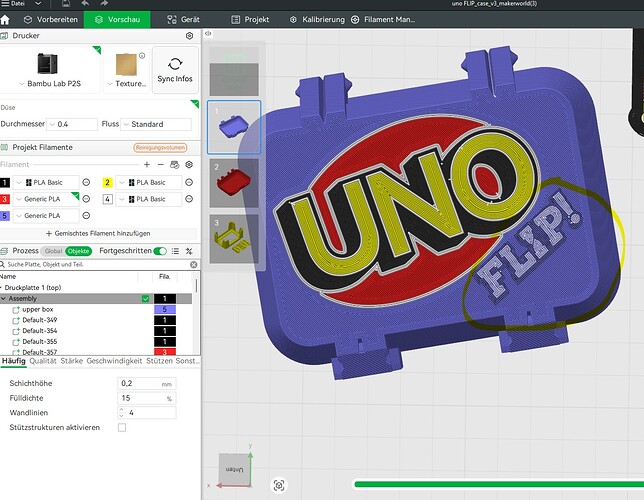Open the process settings list icon
Viewport: 644px width, 500px height.
(175, 251)
